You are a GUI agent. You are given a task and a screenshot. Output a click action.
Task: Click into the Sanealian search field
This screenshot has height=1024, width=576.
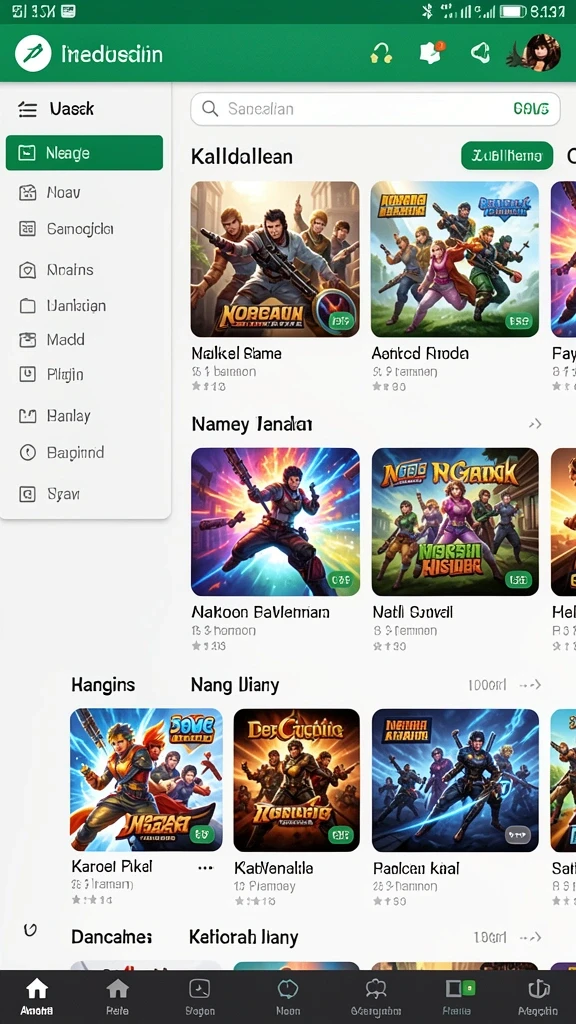point(376,109)
